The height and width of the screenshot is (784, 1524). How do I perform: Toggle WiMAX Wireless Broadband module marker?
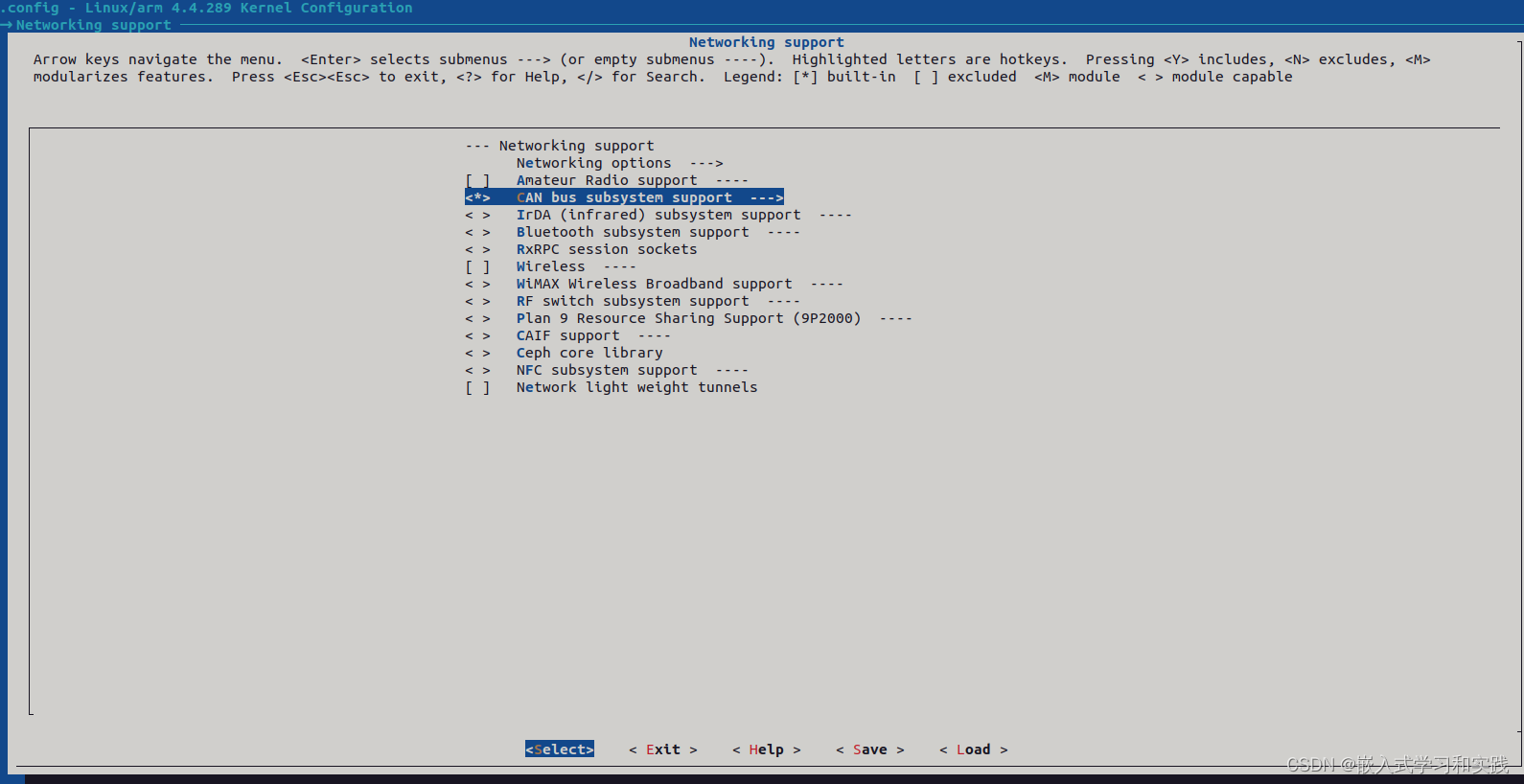click(x=477, y=284)
